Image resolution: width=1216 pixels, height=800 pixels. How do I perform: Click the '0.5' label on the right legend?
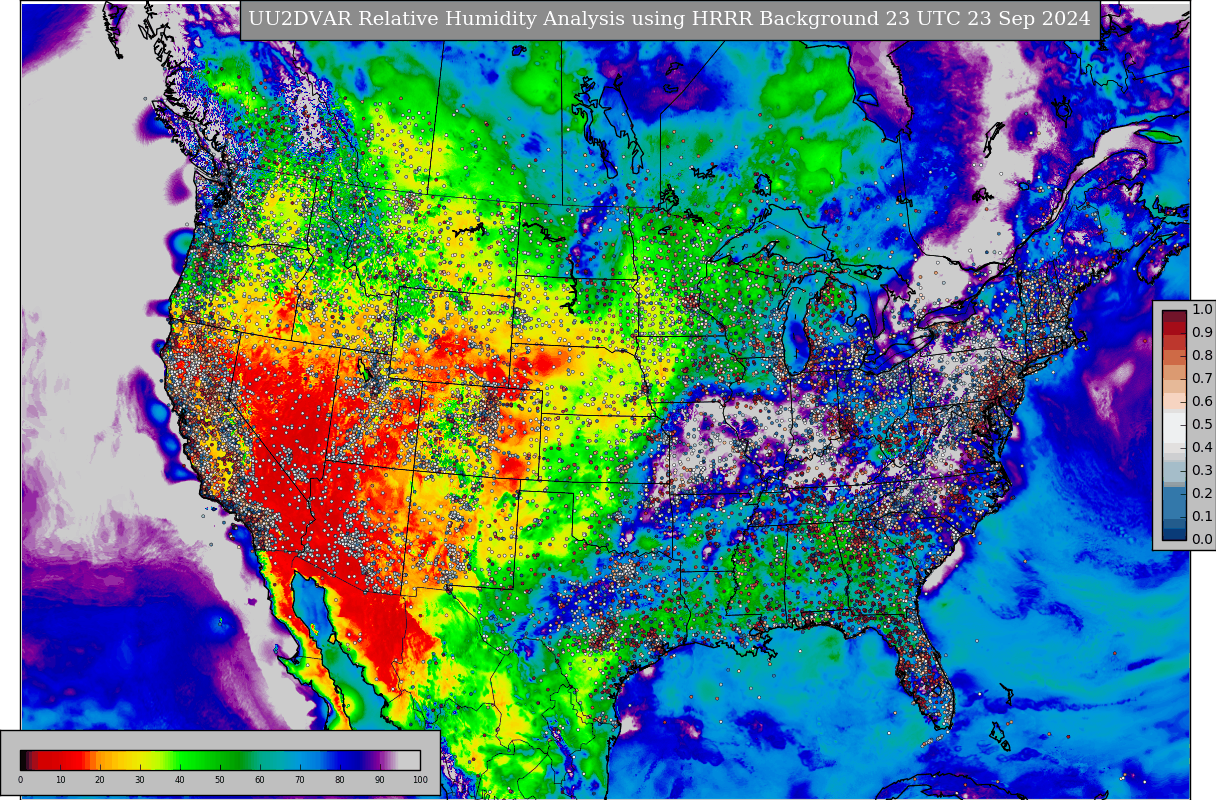1202,425
